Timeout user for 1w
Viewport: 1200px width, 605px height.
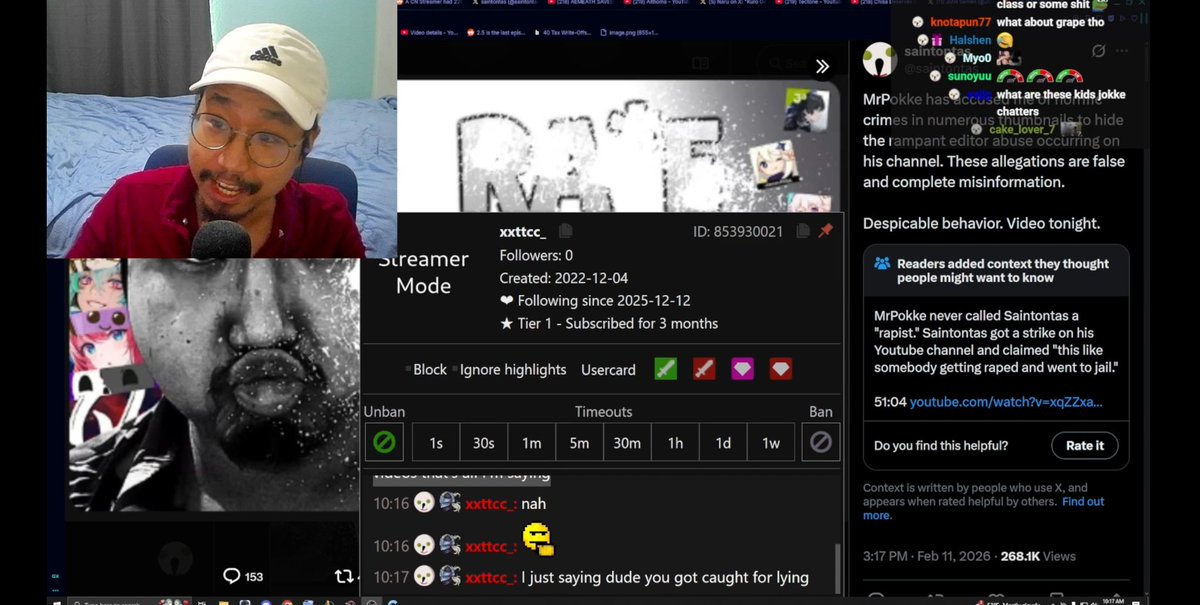pos(771,442)
